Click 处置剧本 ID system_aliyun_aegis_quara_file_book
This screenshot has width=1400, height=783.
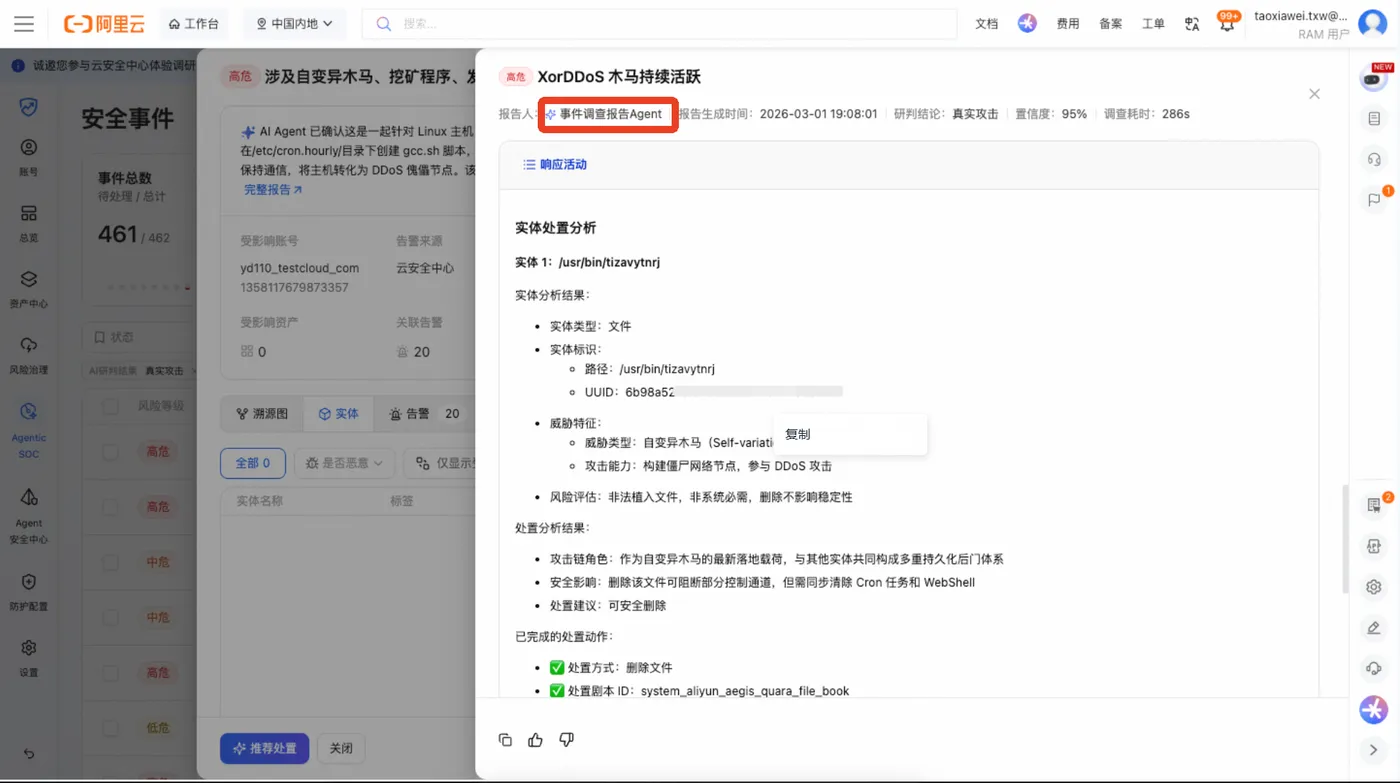click(x=744, y=691)
